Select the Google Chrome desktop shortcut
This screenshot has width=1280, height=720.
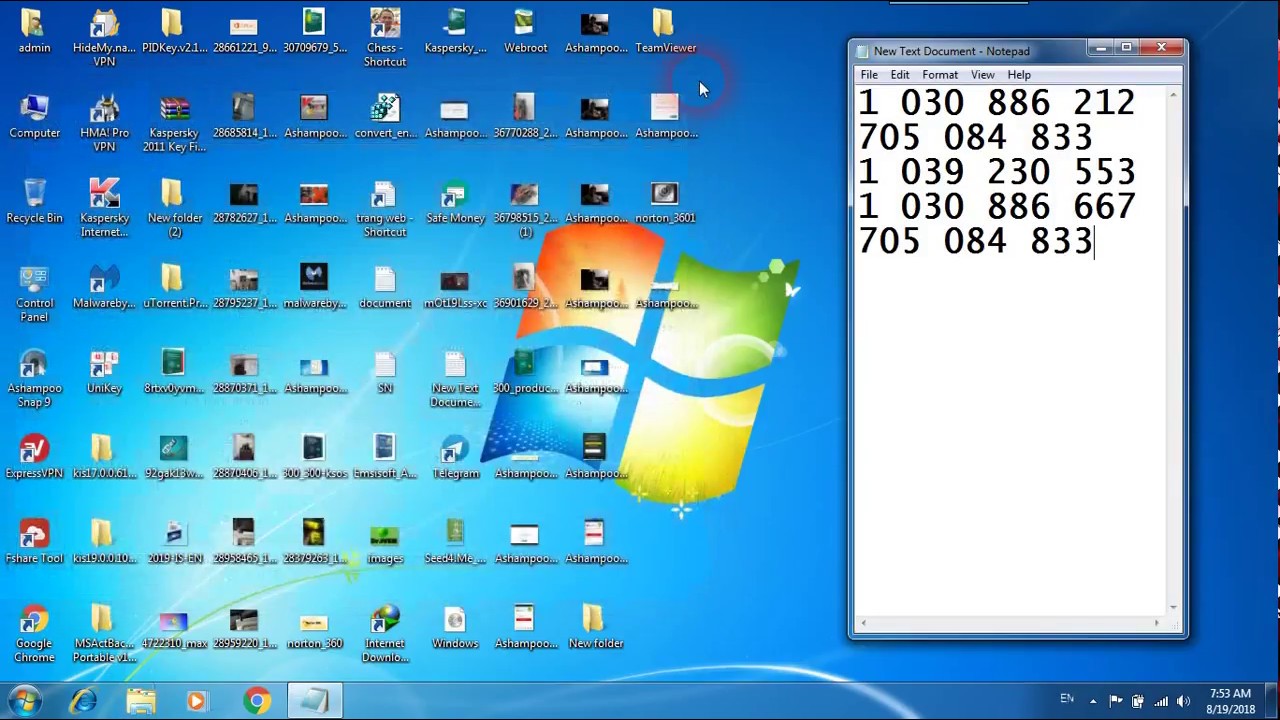[34, 633]
